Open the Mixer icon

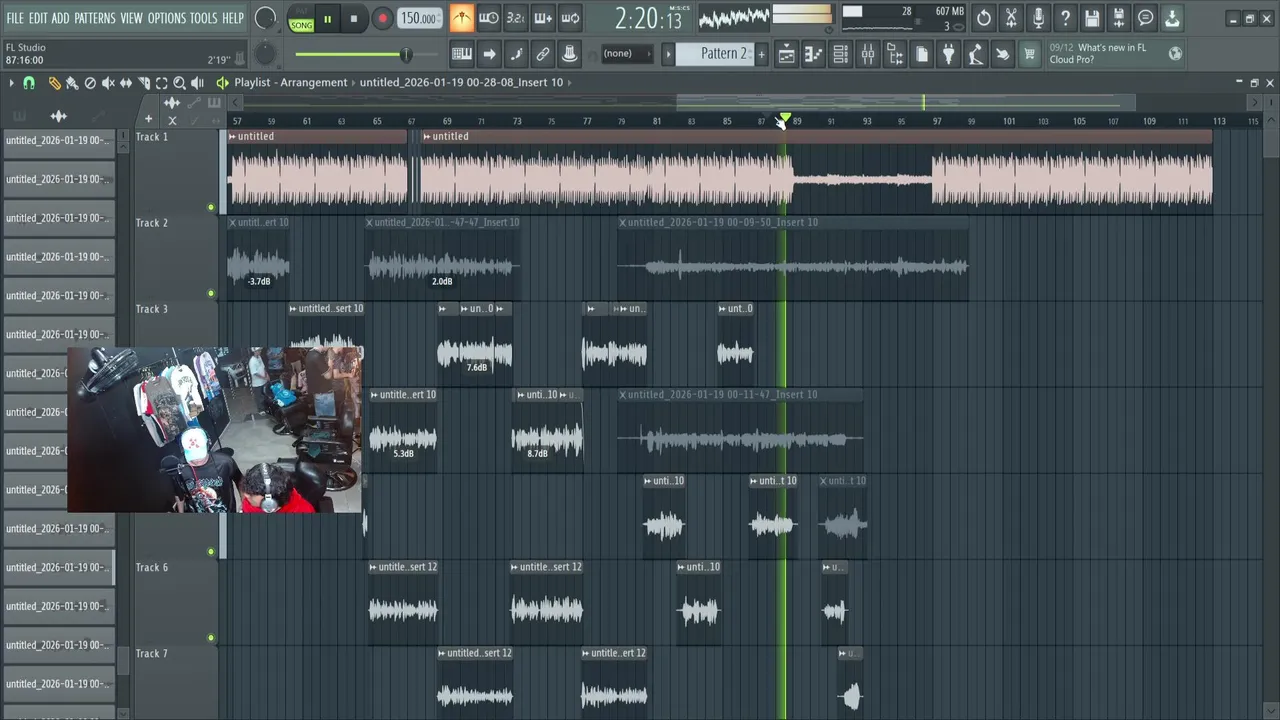click(x=868, y=54)
